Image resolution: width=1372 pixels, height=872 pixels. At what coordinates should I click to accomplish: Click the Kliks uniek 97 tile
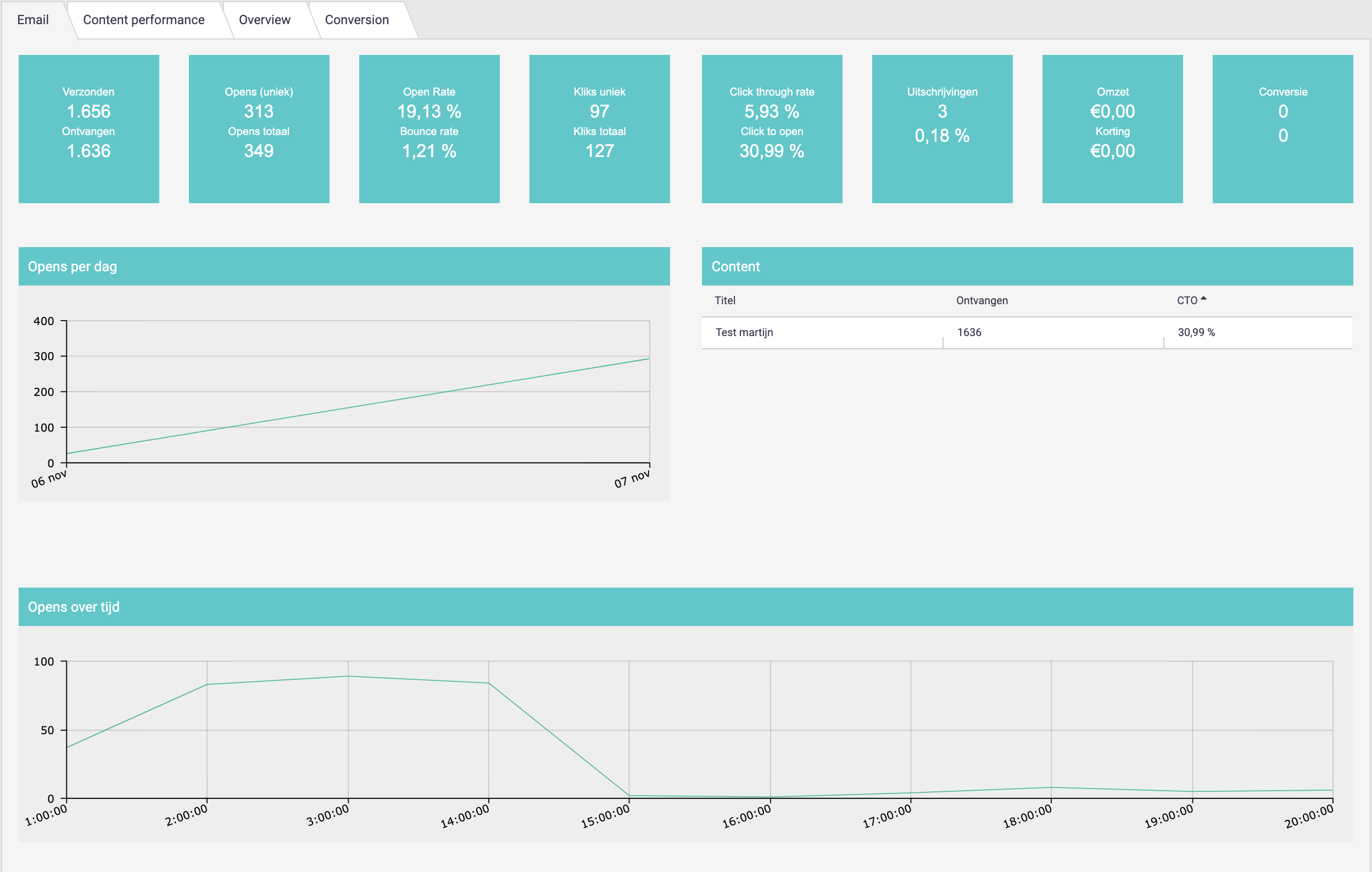pyautogui.click(x=599, y=128)
